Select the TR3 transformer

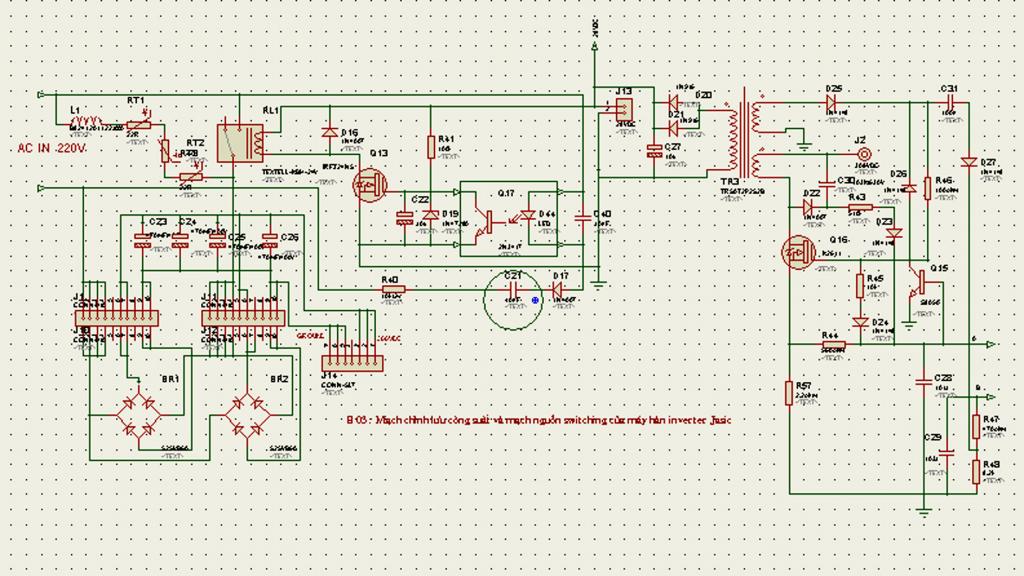746,135
